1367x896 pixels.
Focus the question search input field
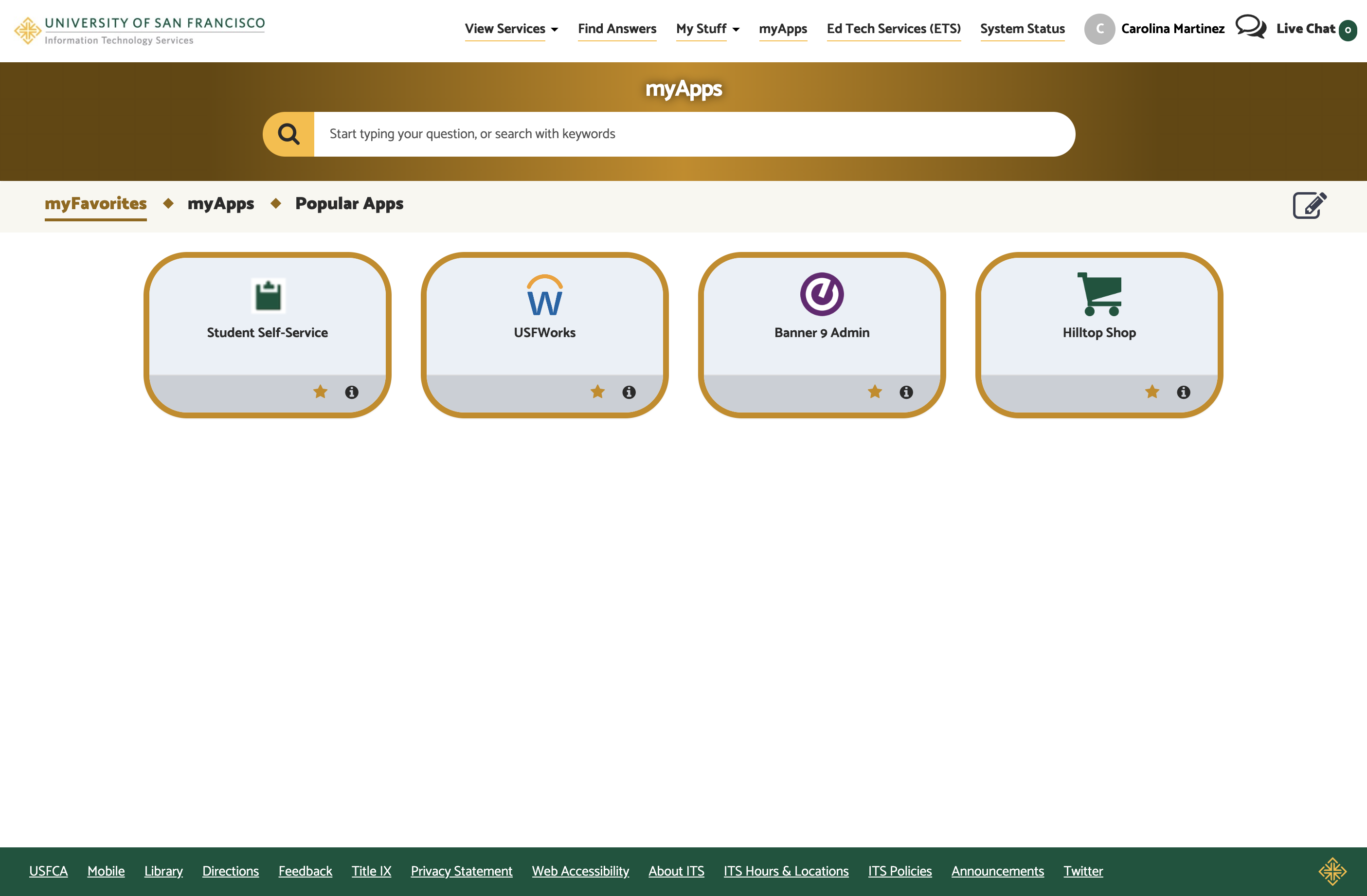coord(694,134)
